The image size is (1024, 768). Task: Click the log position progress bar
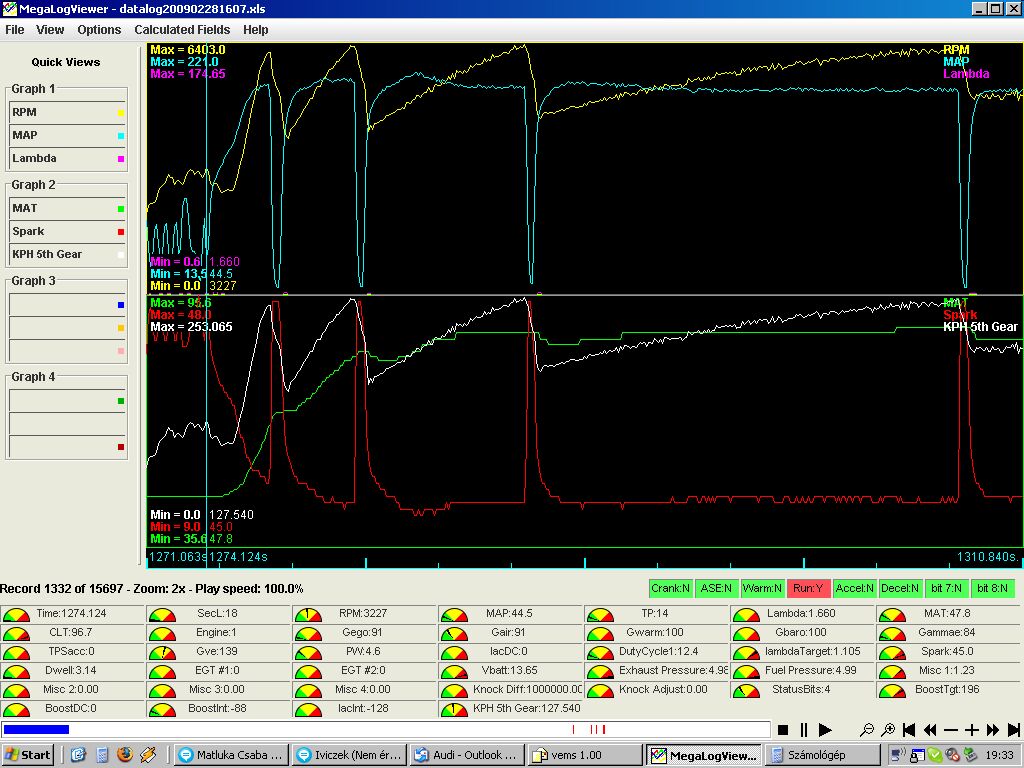[x=385, y=730]
